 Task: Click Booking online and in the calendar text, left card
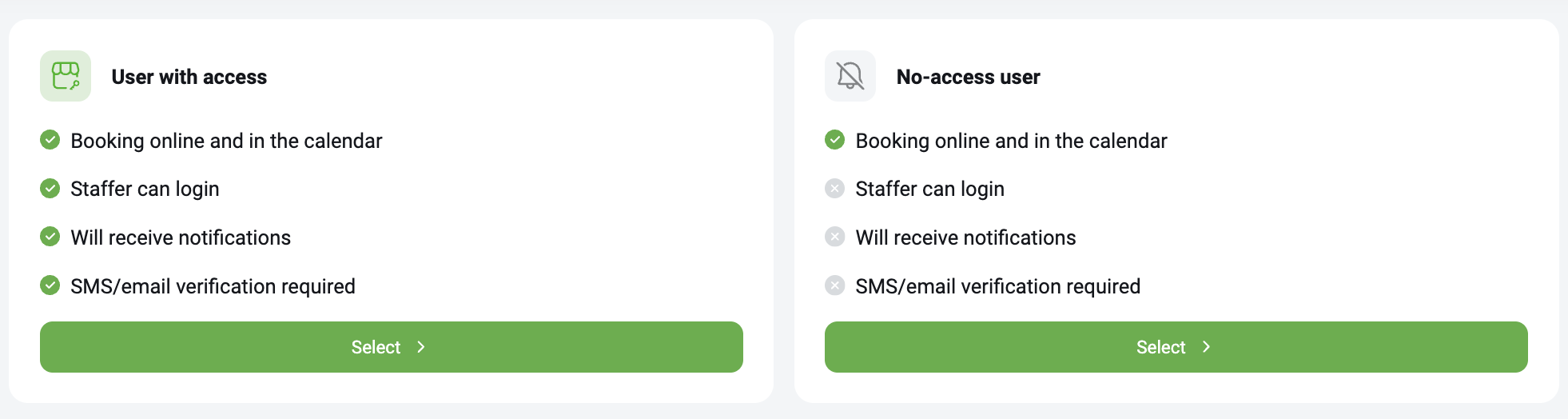pyautogui.click(x=226, y=142)
